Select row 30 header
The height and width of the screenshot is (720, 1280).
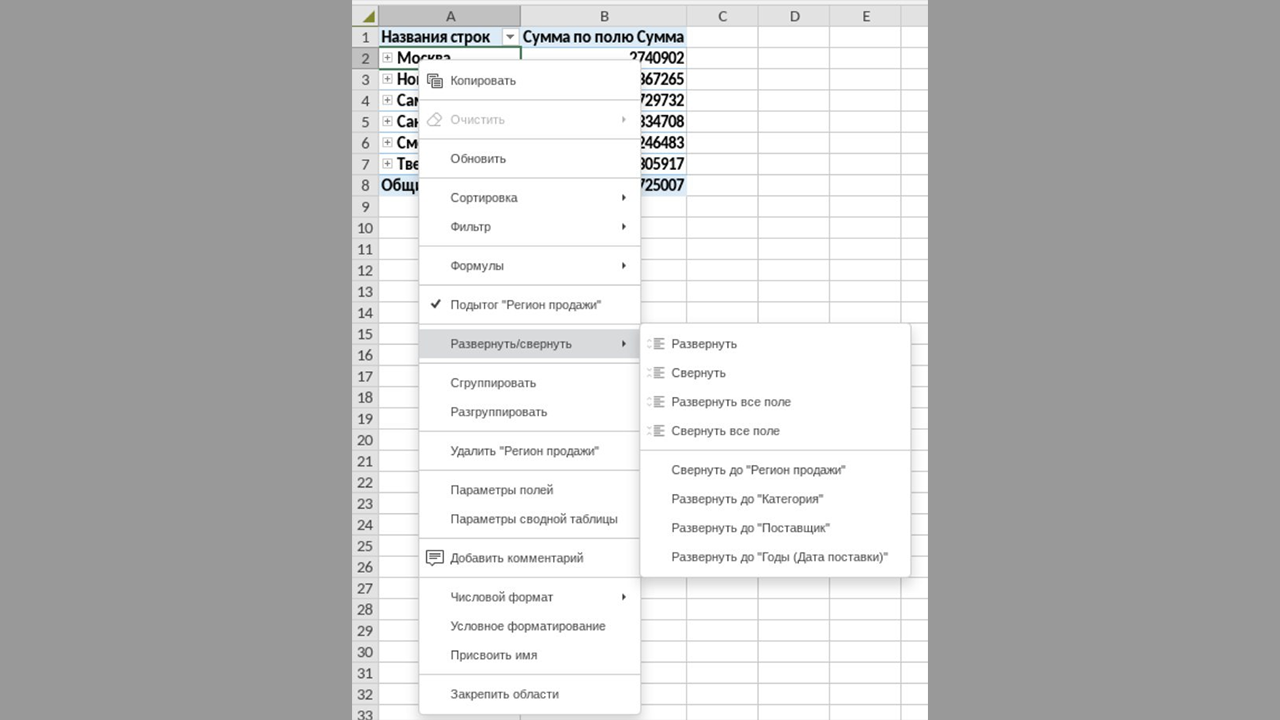[x=366, y=652]
